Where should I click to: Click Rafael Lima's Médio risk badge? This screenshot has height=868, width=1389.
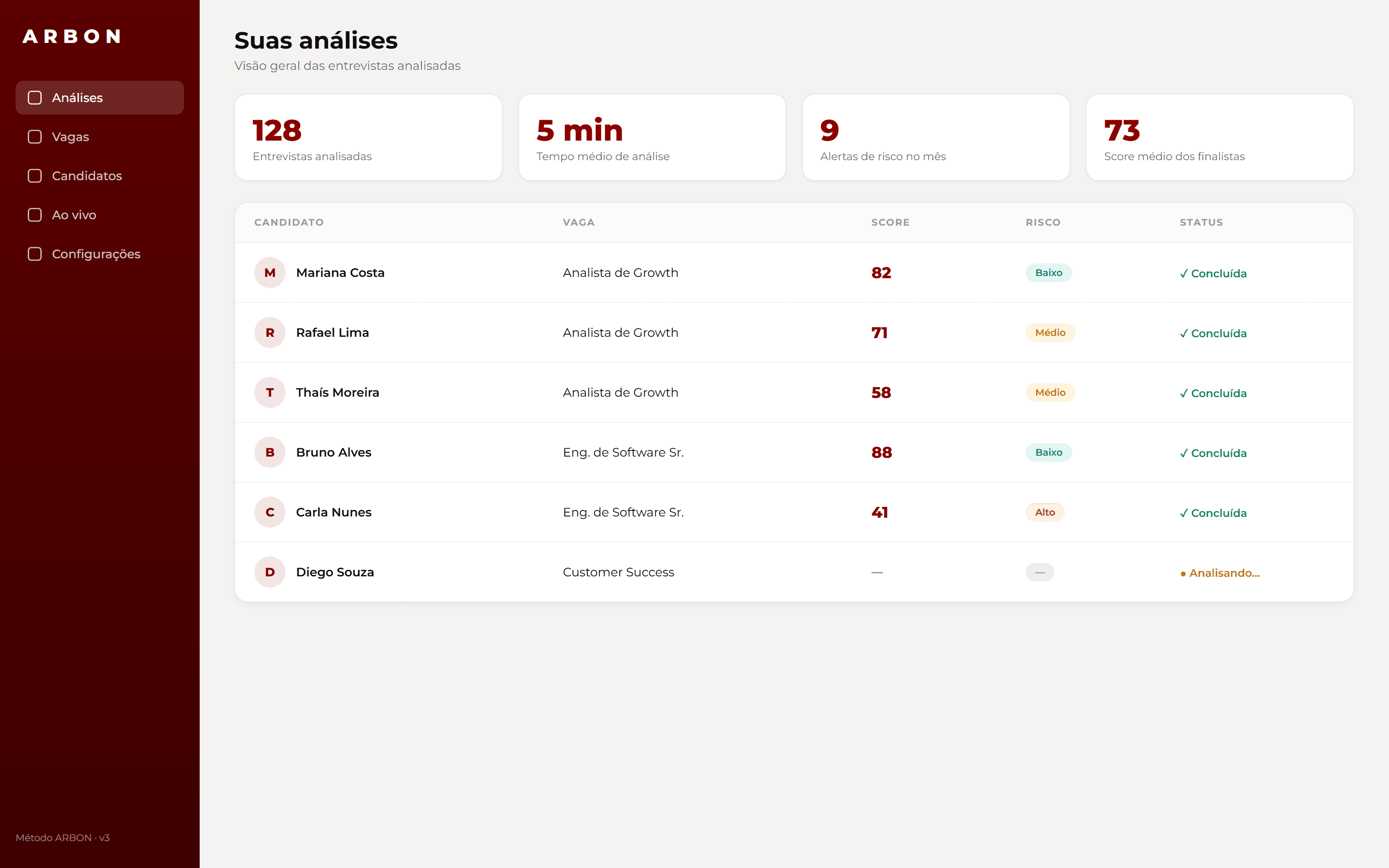(x=1050, y=332)
